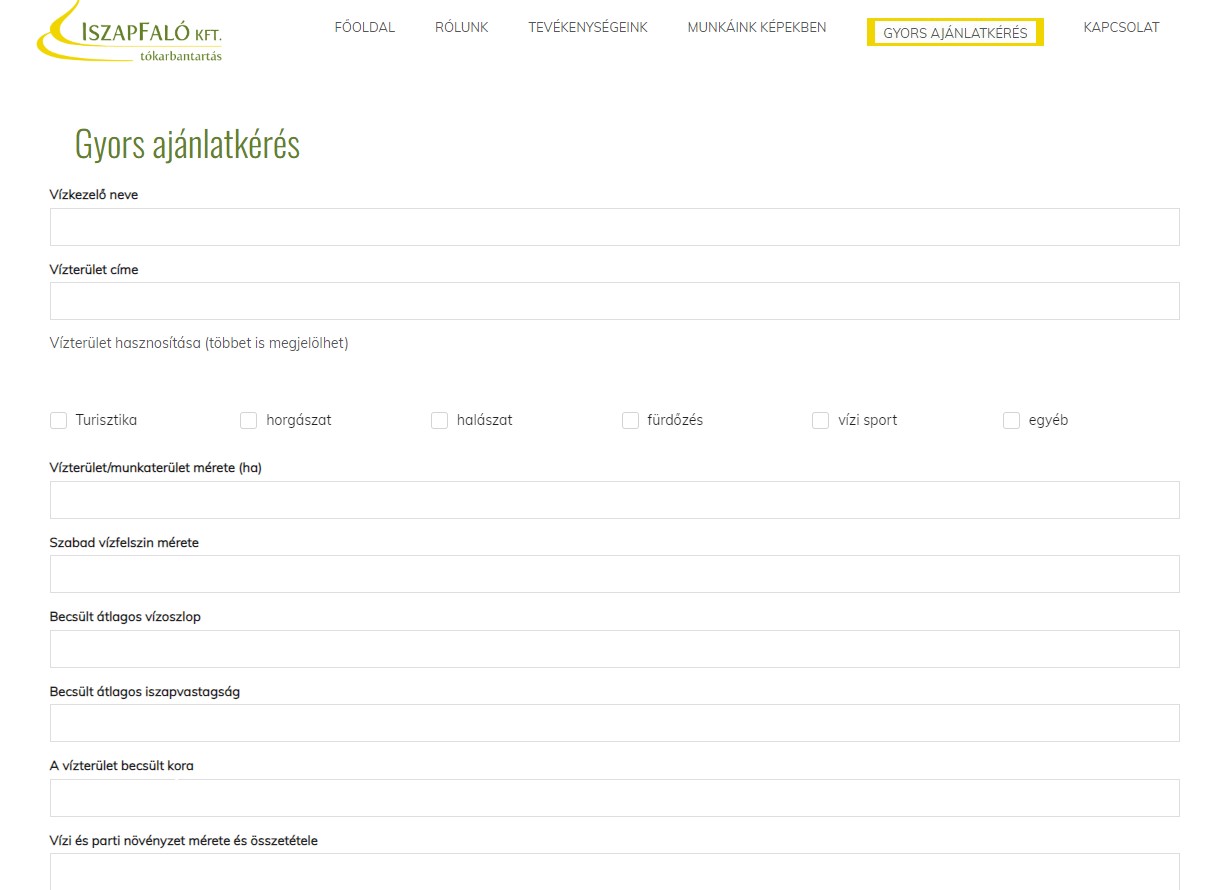Click the Becsült átlagos vízoszlop field
1221x890 pixels.
[x=615, y=649]
